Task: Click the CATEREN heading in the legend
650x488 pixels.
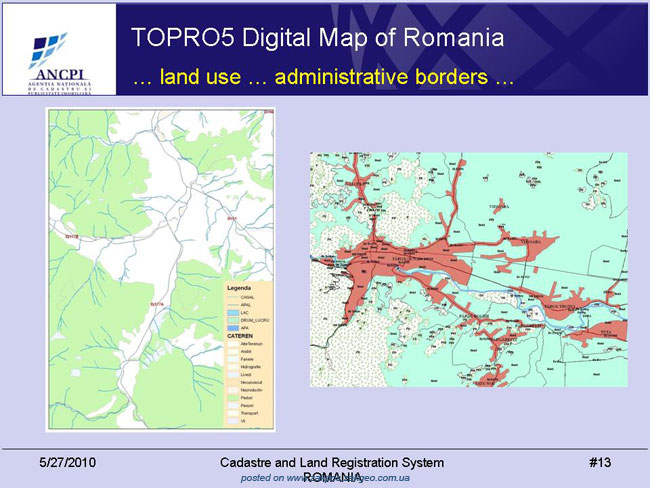Action: (240, 336)
